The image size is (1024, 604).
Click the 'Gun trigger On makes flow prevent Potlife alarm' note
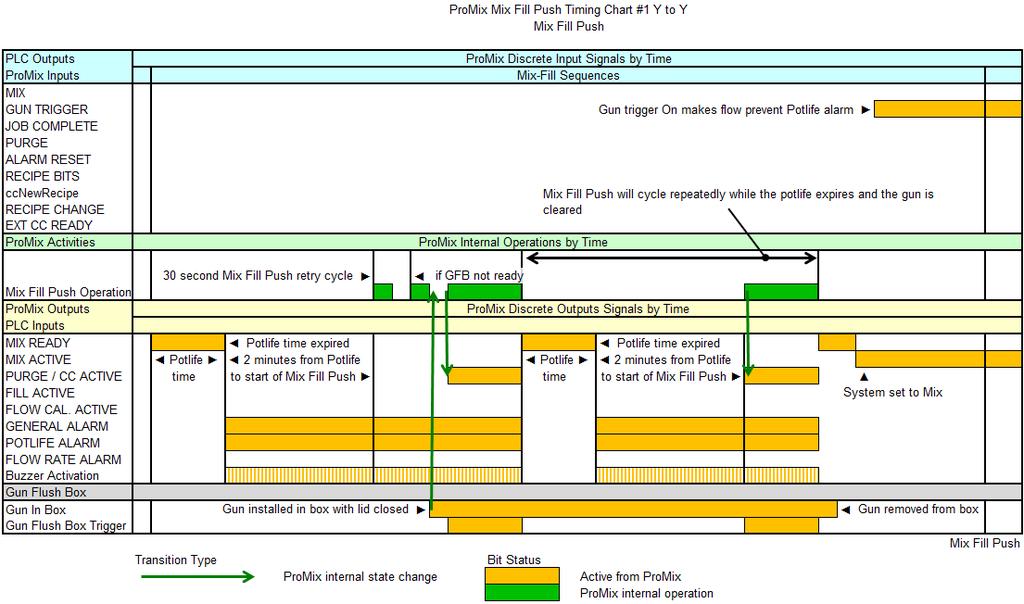[726, 110]
